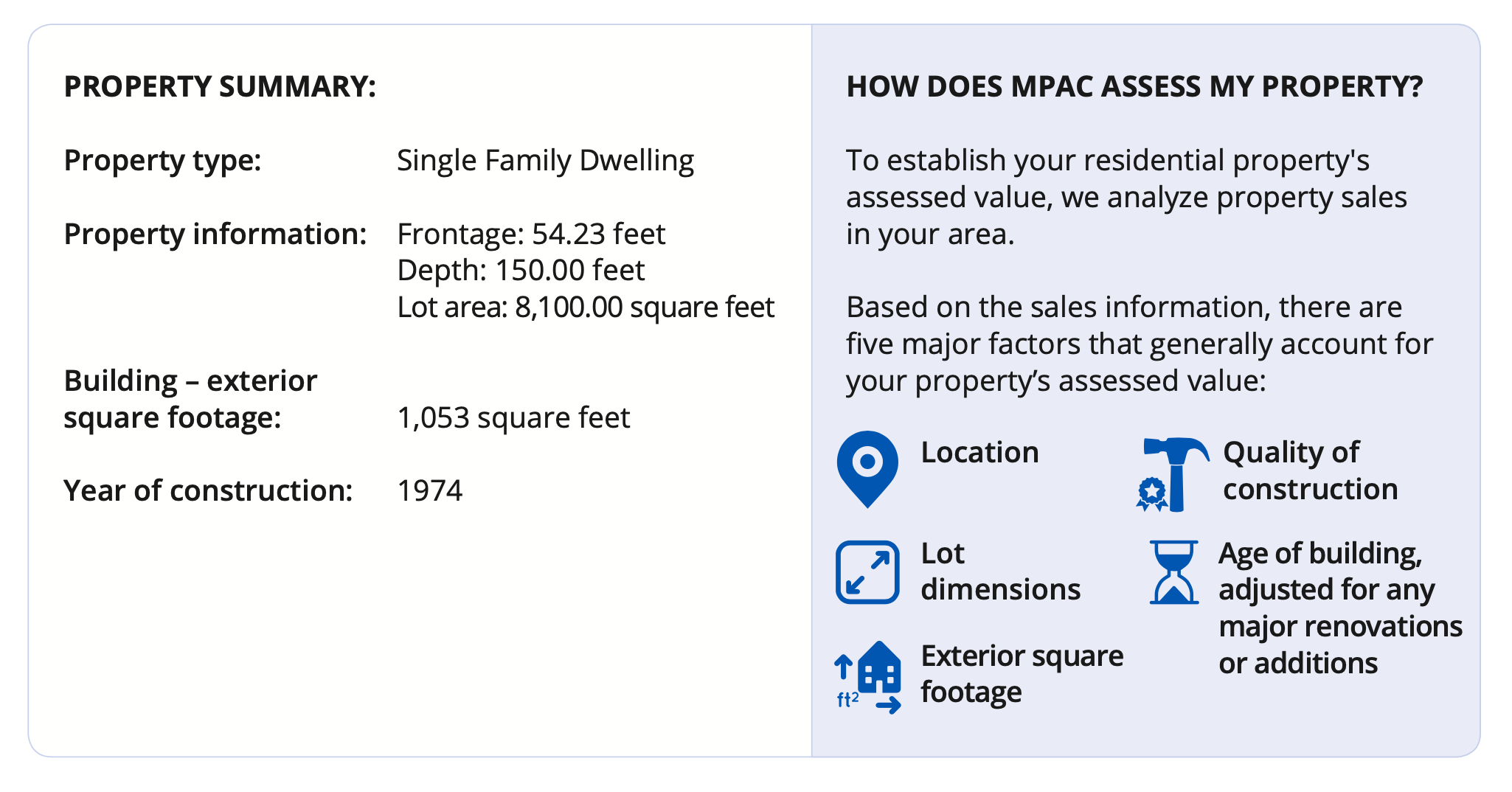The image size is (1512, 792).
Task: Click the How Does MPAC Assess heading
Action: pyautogui.click(x=1134, y=86)
